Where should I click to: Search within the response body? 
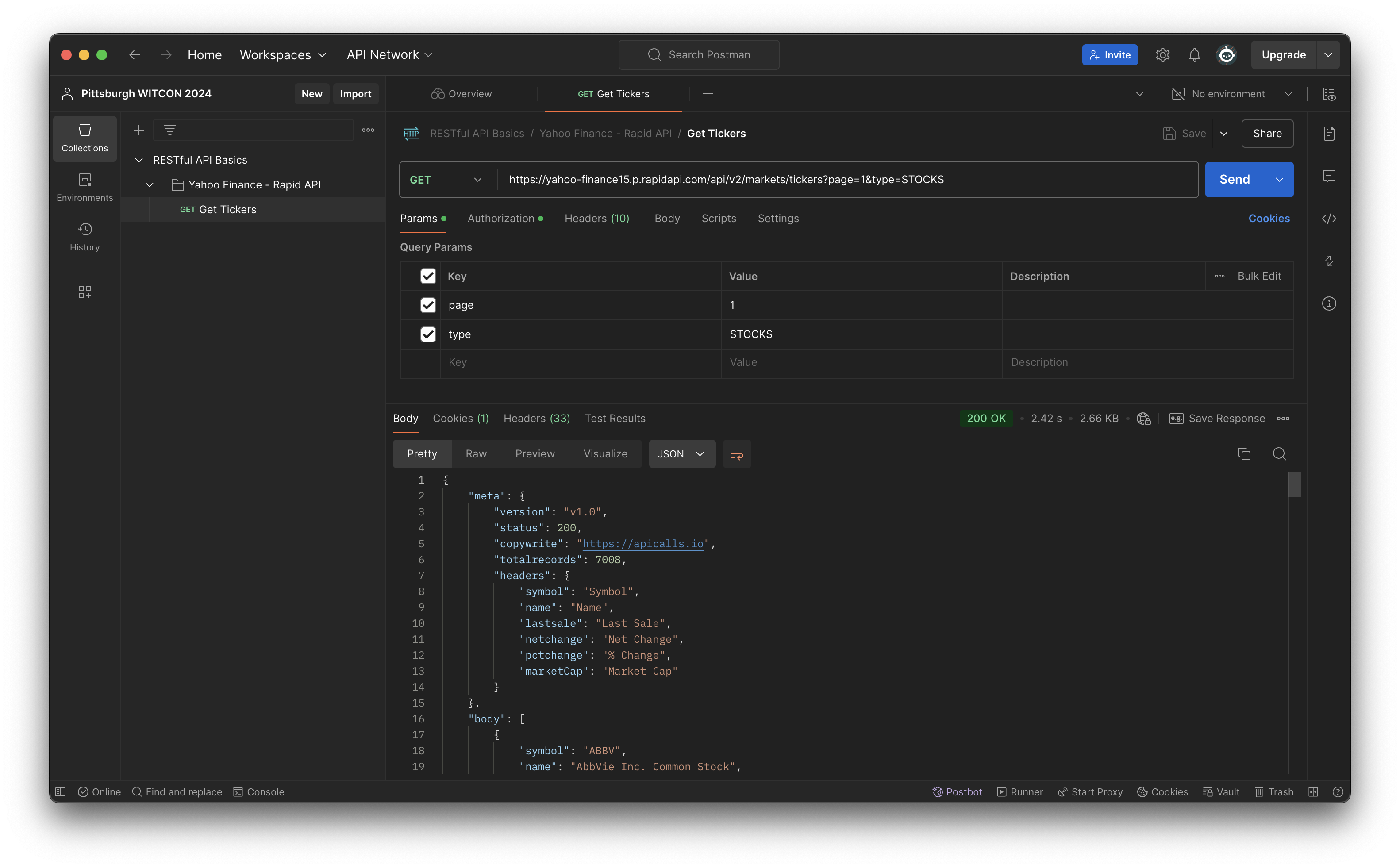(x=1279, y=453)
